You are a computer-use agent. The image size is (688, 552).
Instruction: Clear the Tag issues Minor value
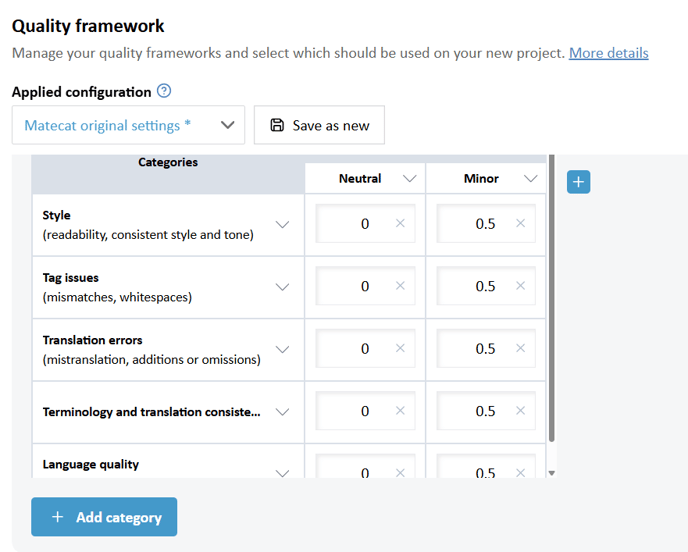tap(520, 286)
